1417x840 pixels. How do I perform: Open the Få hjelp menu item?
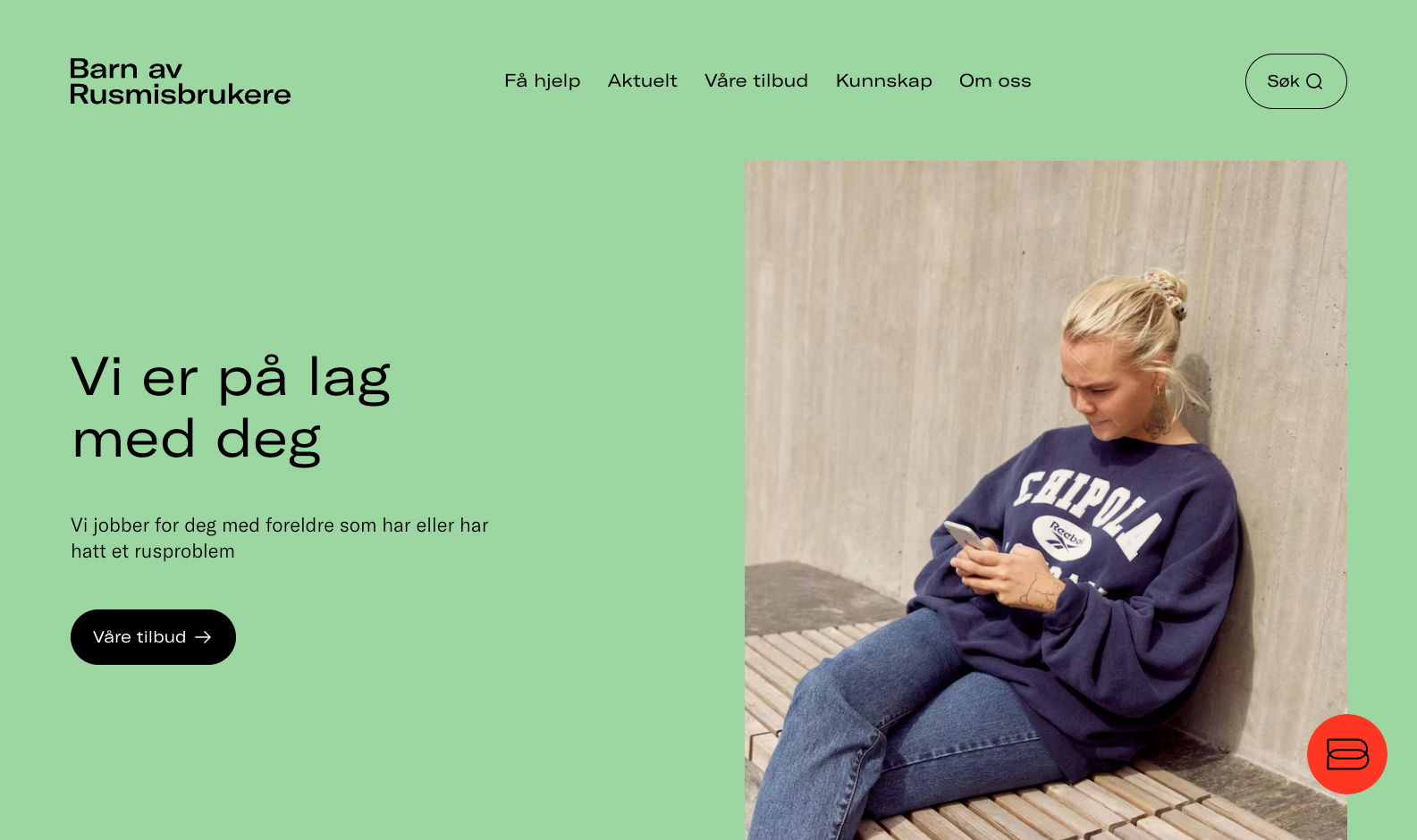point(542,80)
